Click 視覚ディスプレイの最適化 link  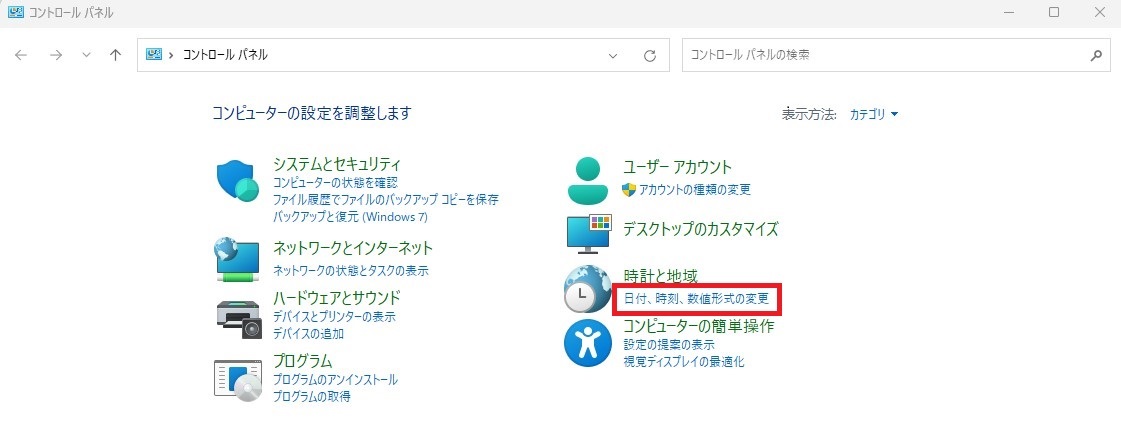tap(684, 362)
